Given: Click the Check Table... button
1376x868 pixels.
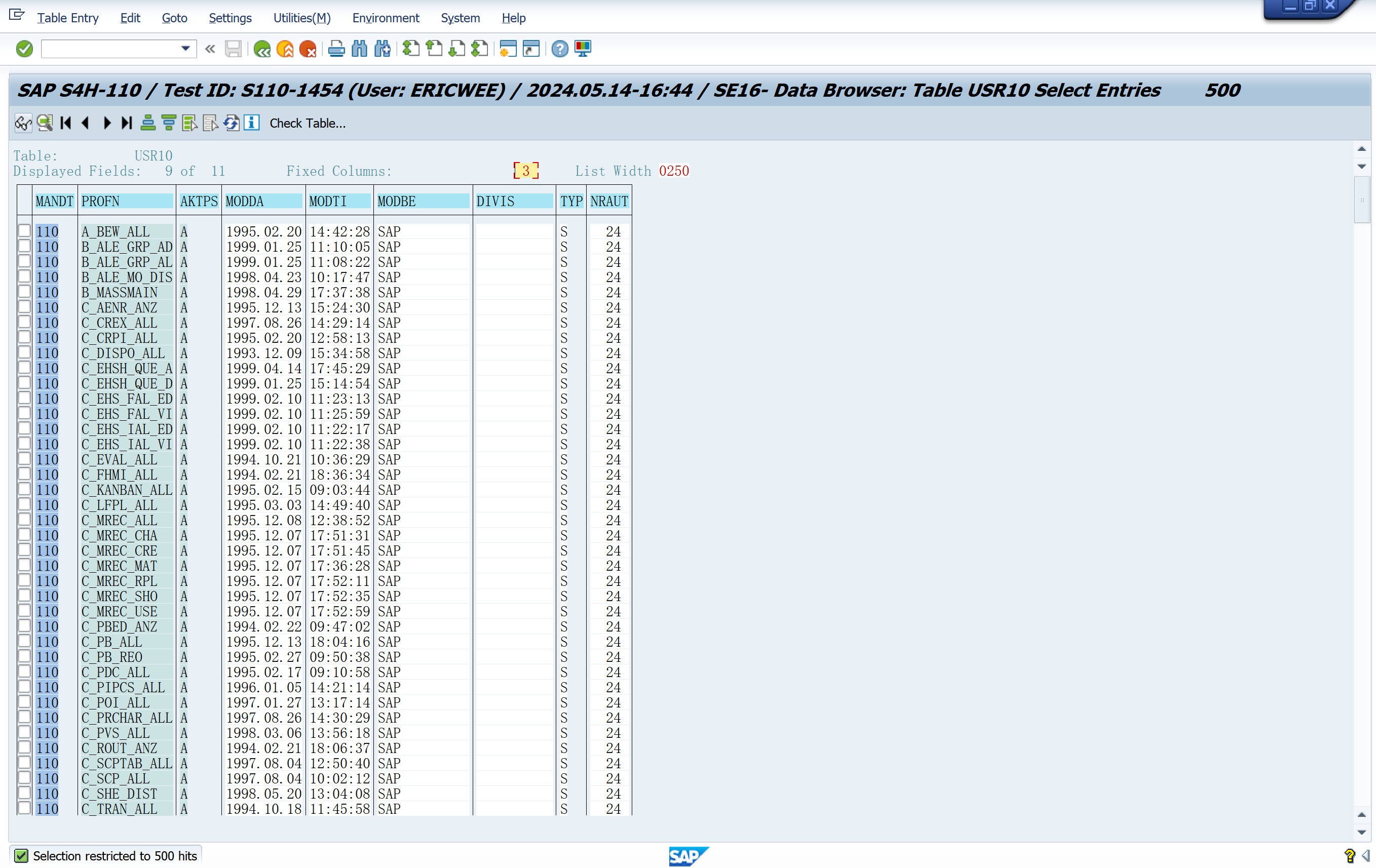Looking at the screenshot, I should point(308,124).
